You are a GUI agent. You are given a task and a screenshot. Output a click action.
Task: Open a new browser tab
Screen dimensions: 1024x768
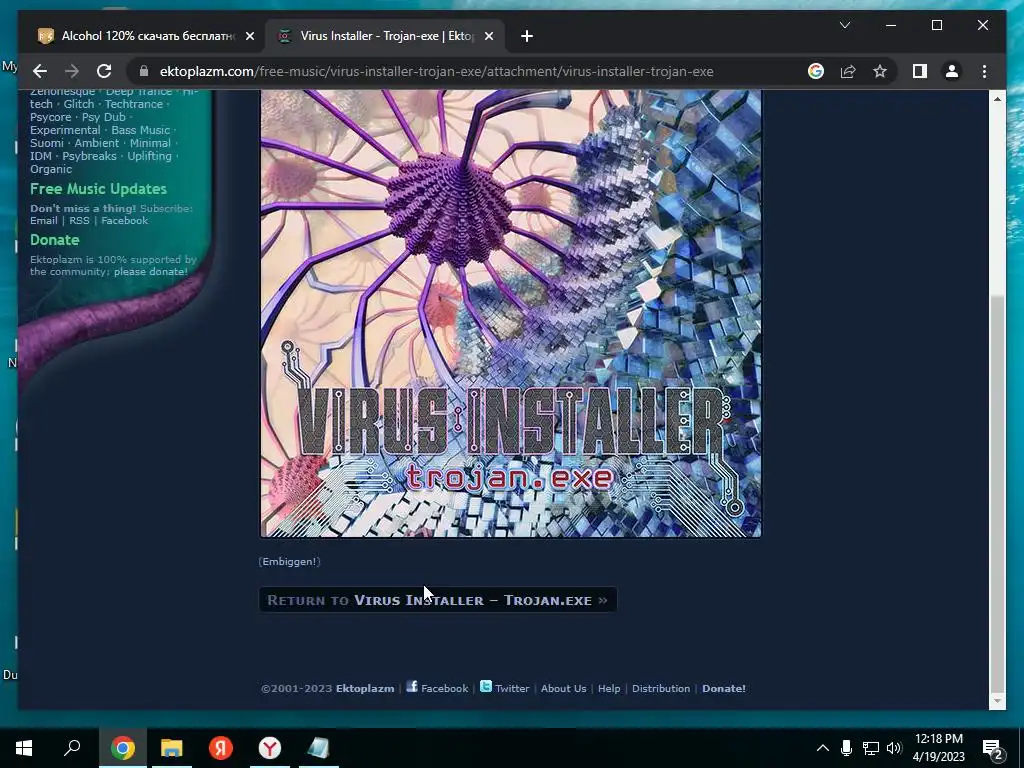pyautogui.click(x=527, y=37)
